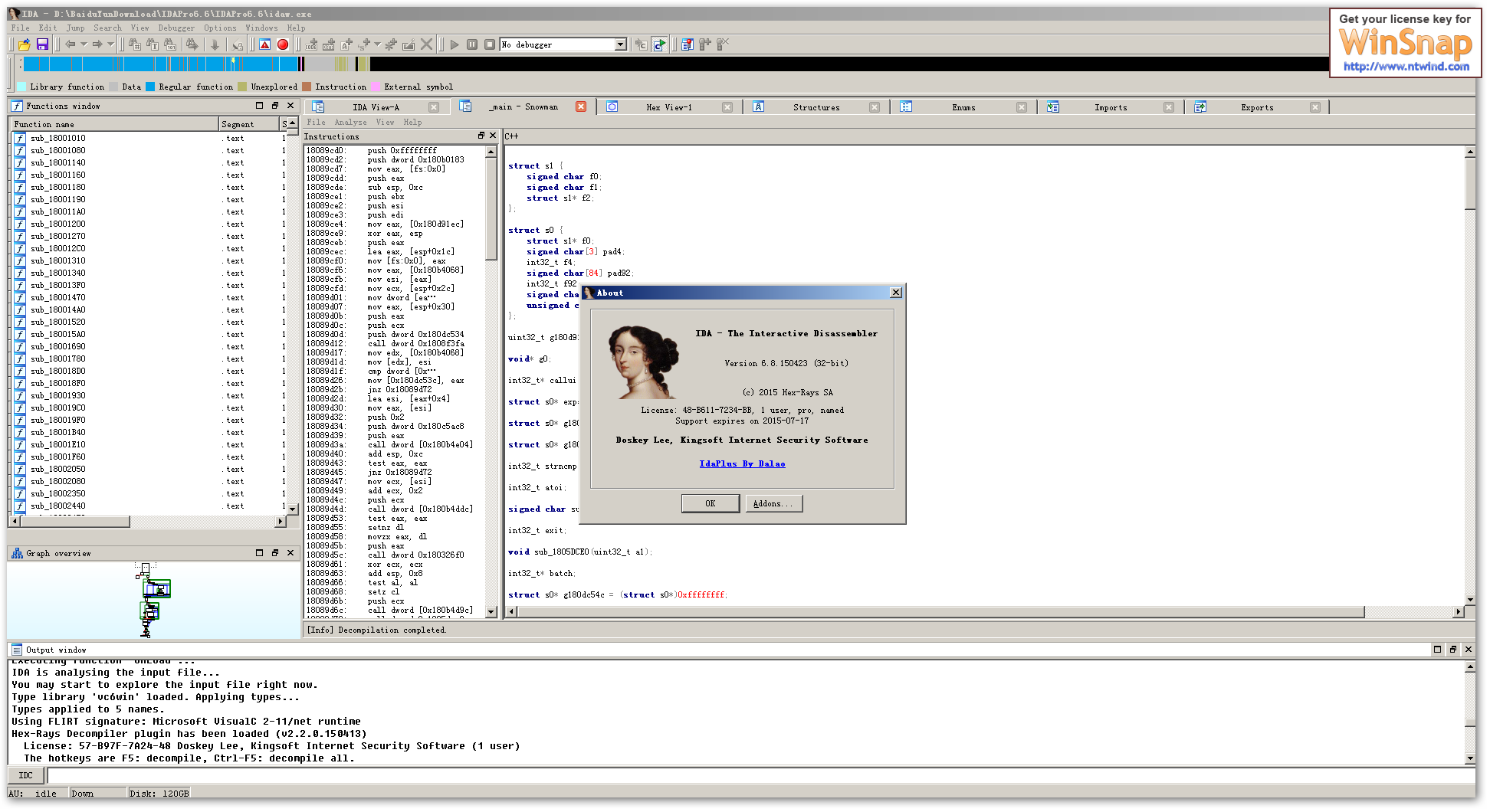This screenshot has width=1490, height=812.
Task: Open the 'No debugger' combo box
Action: click(563, 44)
